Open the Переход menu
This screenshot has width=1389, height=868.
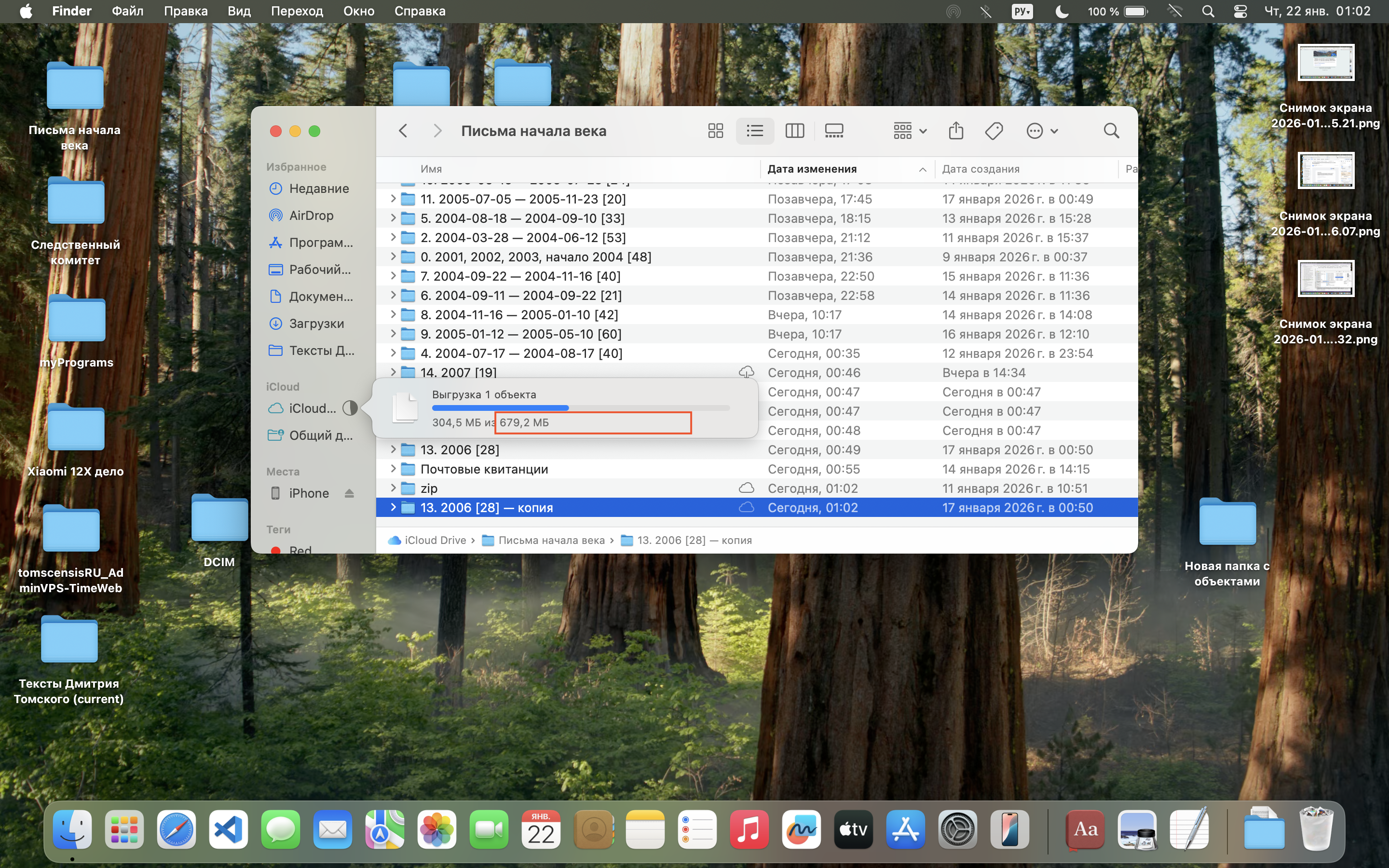pyautogui.click(x=297, y=12)
